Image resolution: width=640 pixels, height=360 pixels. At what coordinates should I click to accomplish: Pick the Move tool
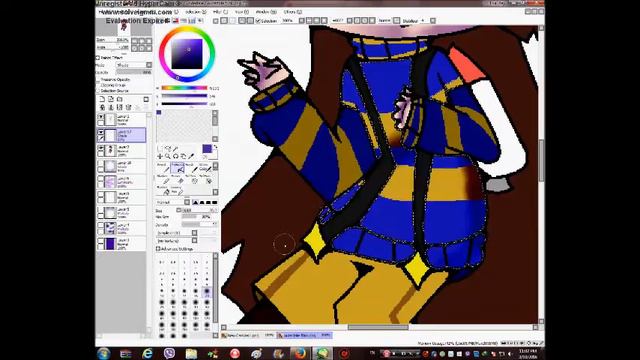160,156
